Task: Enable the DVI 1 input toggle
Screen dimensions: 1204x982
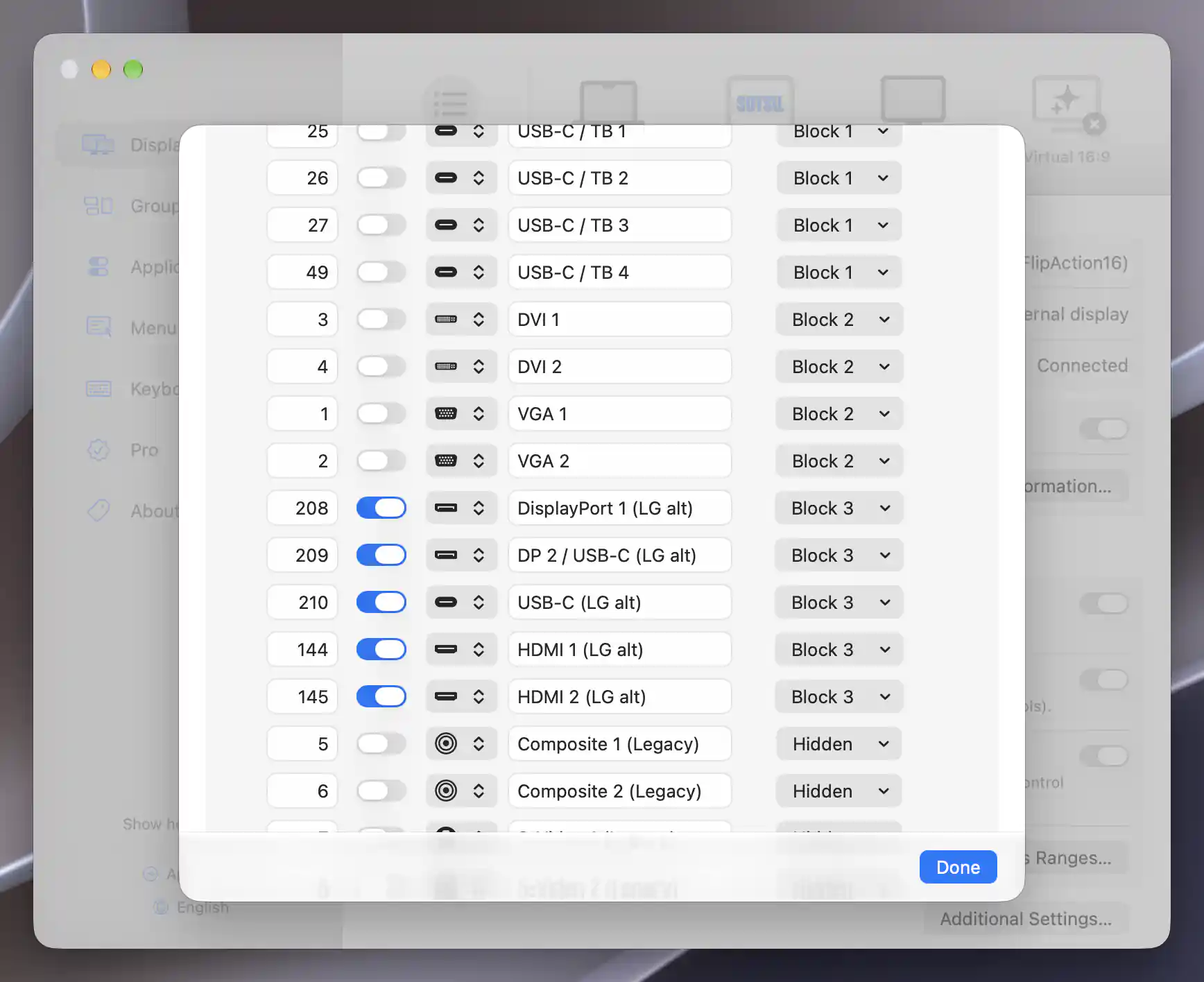Action: pyautogui.click(x=381, y=320)
